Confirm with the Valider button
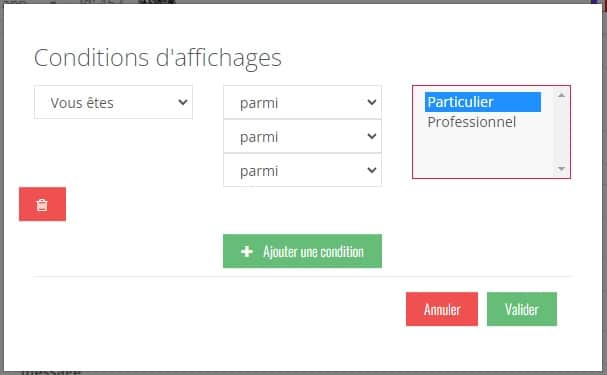 pos(522,309)
